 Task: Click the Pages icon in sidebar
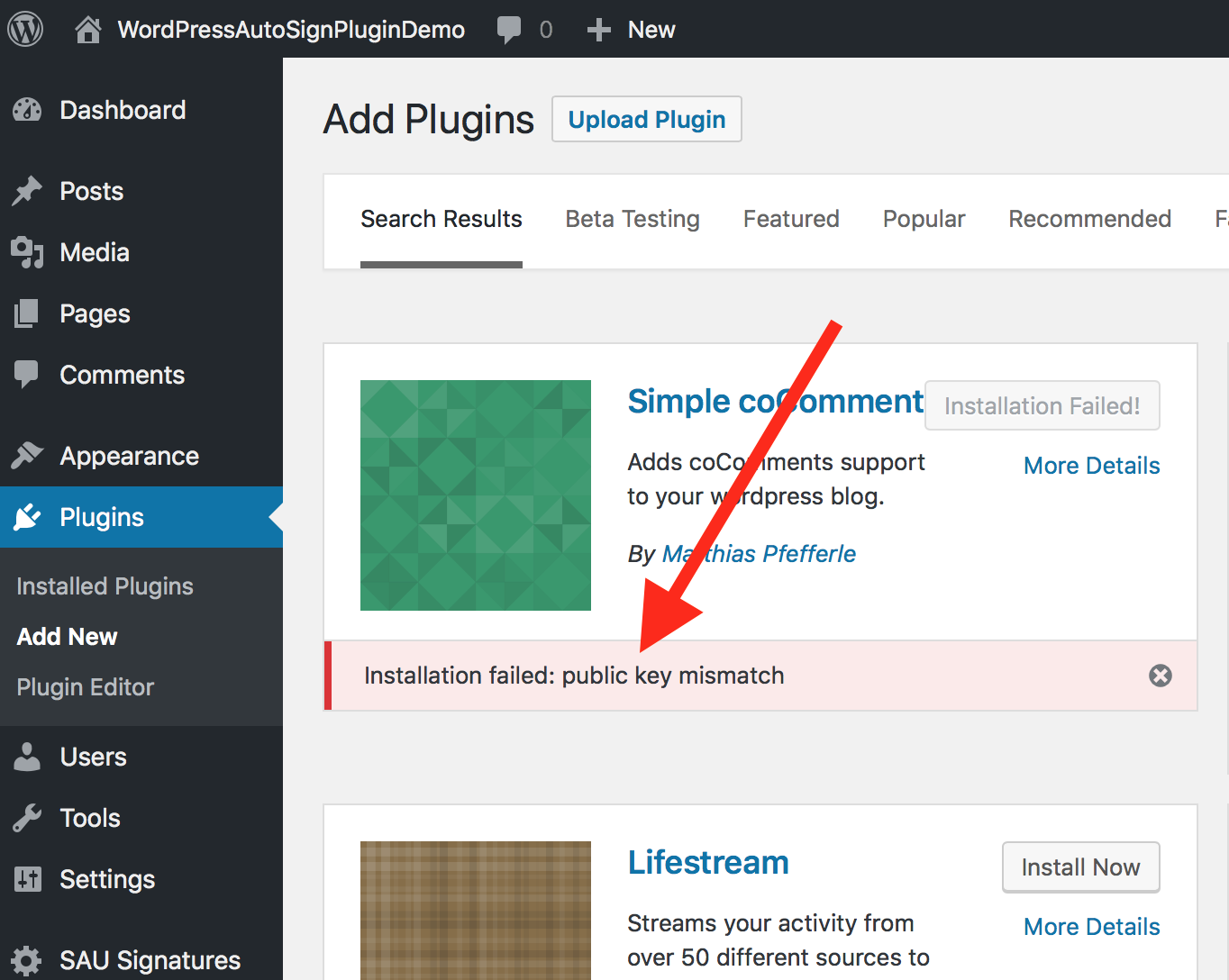pyautogui.click(x=27, y=313)
